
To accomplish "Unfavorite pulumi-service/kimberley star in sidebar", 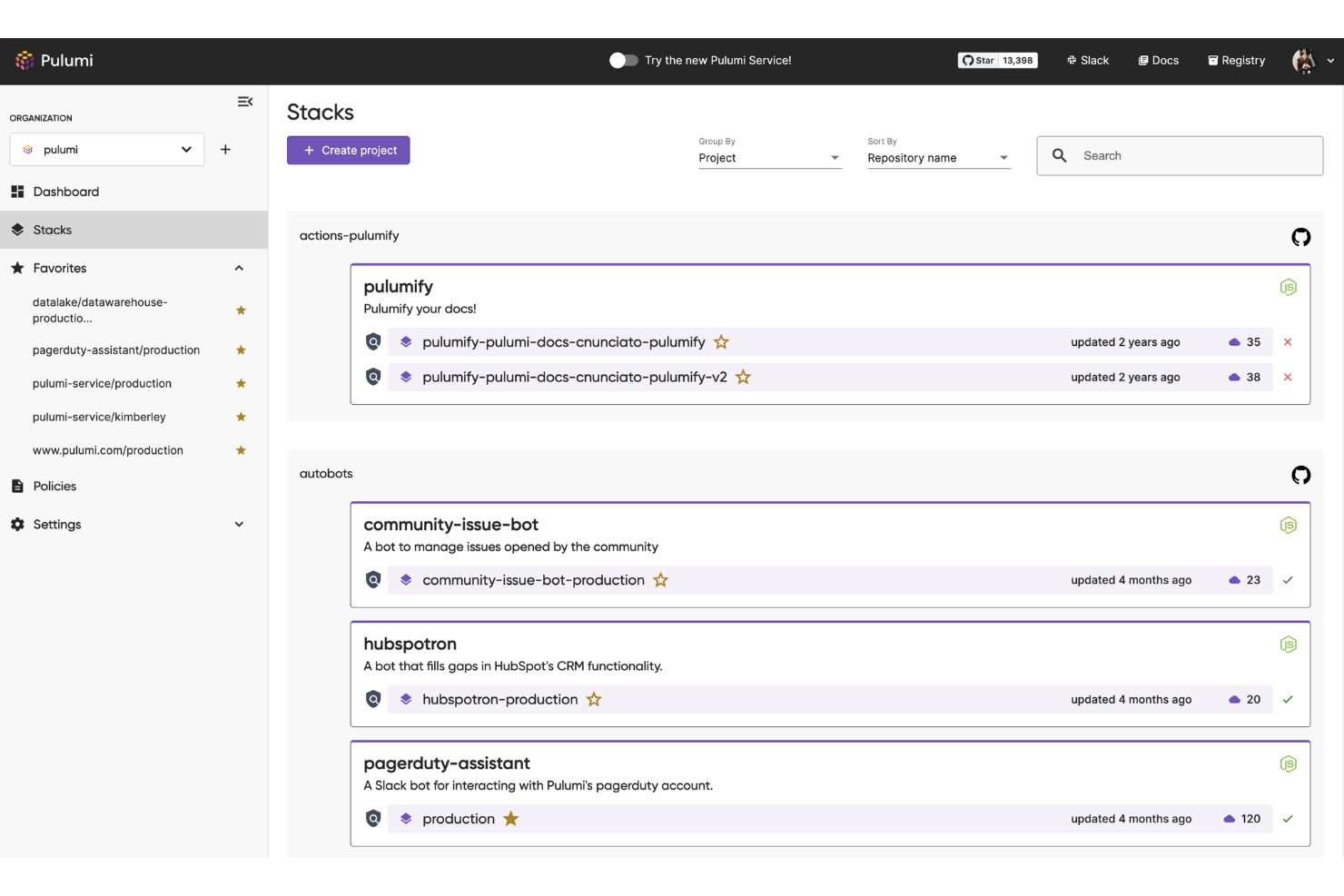I will point(241,418).
